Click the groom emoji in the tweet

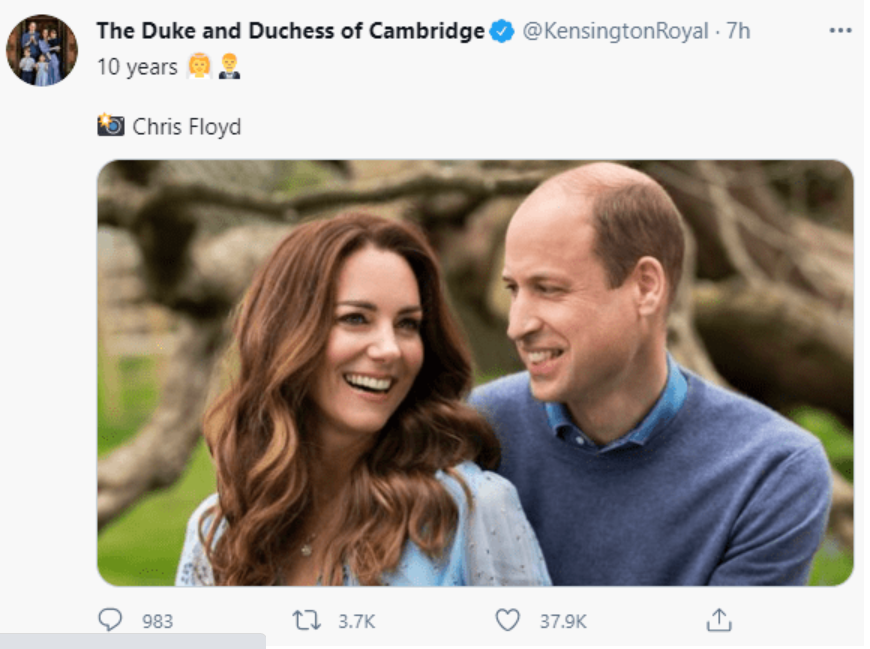click(x=230, y=67)
